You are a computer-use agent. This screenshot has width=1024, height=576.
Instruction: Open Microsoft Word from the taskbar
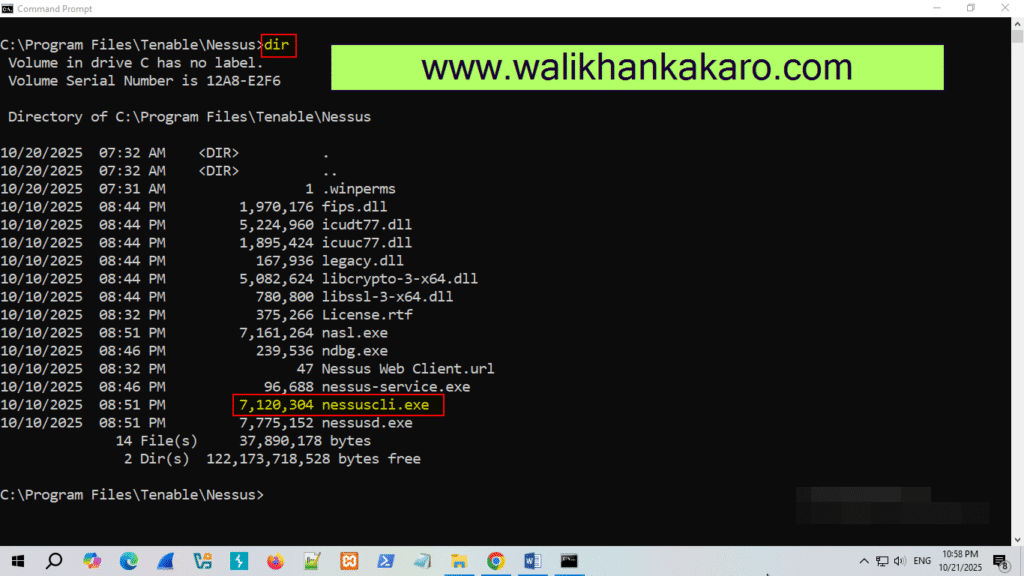(532, 561)
